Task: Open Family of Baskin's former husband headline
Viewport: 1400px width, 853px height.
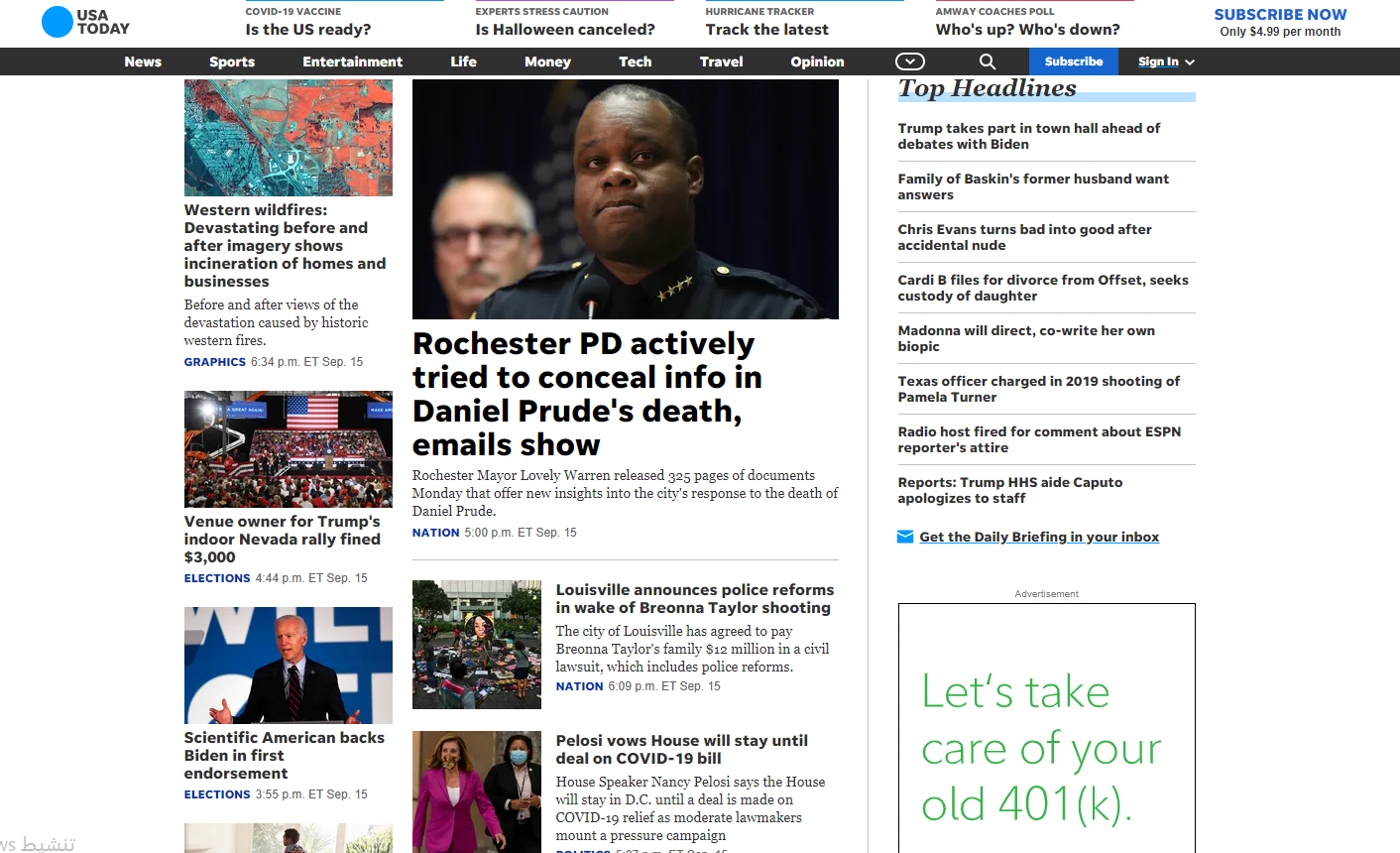Action: coord(1033,186)
